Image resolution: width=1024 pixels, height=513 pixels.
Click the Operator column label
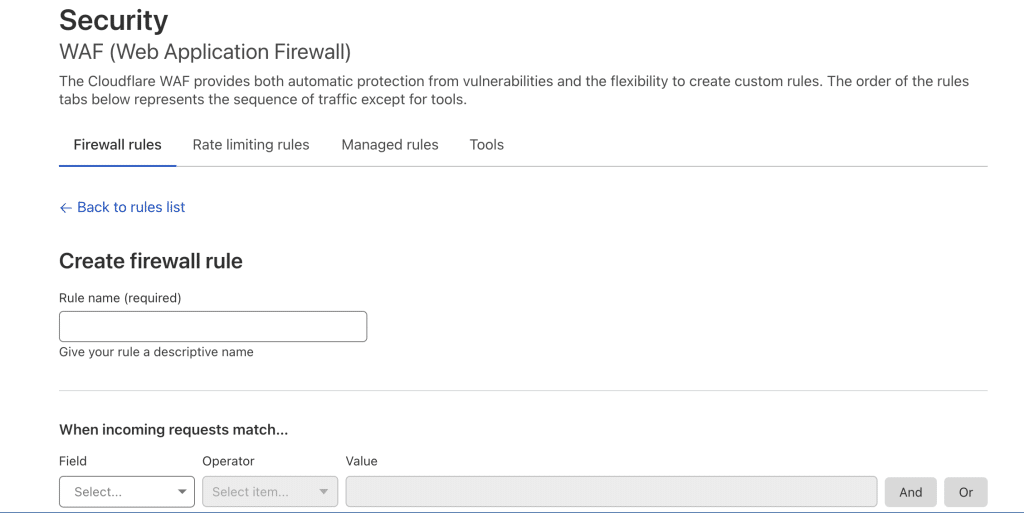tap(228, 461)
